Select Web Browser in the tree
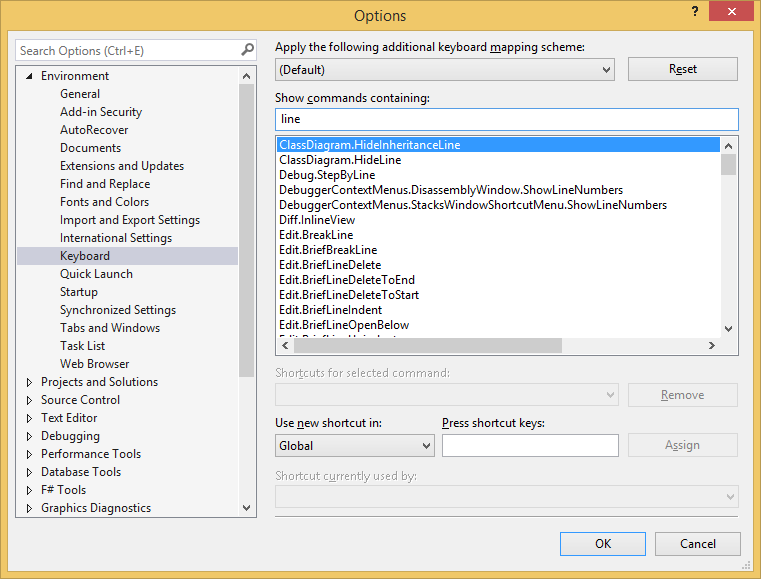 pos(94,364)
